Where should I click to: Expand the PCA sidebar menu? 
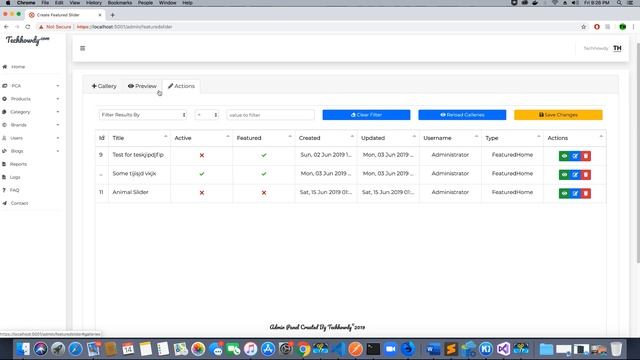[x=31, y=86]
